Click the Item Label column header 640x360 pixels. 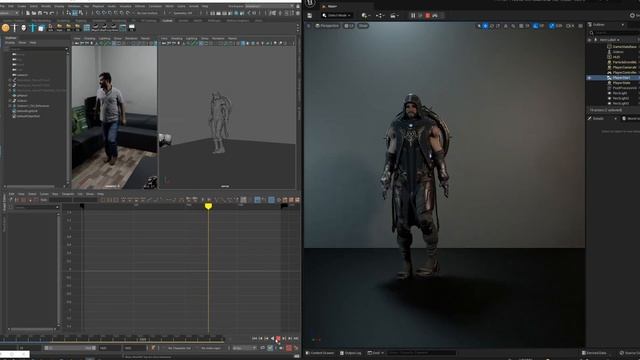tap(610, 40)
